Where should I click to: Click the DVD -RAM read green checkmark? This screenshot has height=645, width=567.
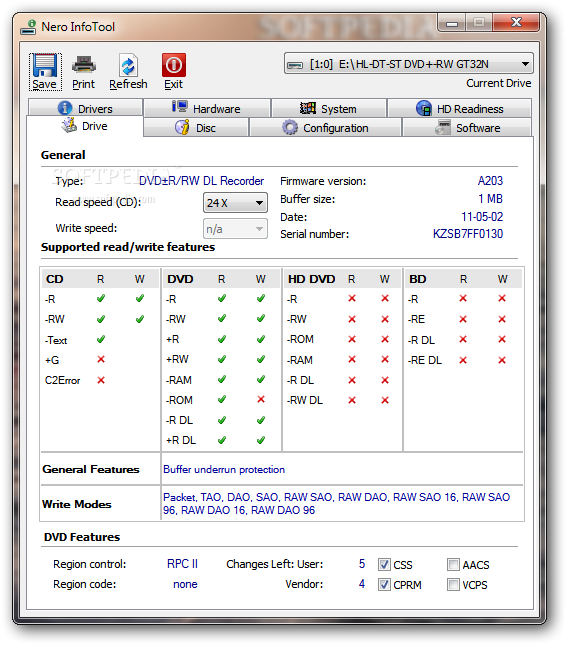222,379
